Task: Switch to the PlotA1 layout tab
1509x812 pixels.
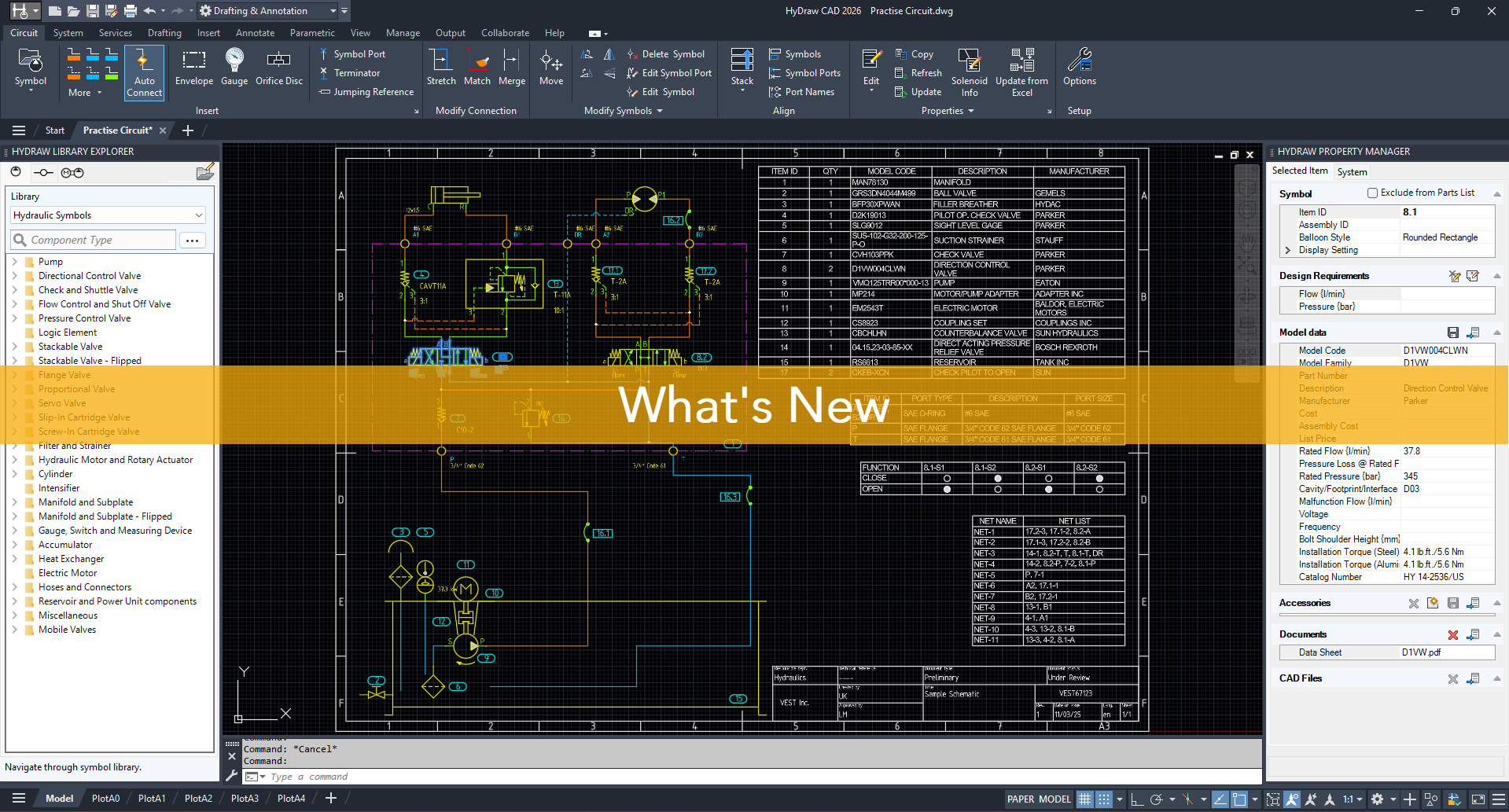Action: (x=152, y=799)
